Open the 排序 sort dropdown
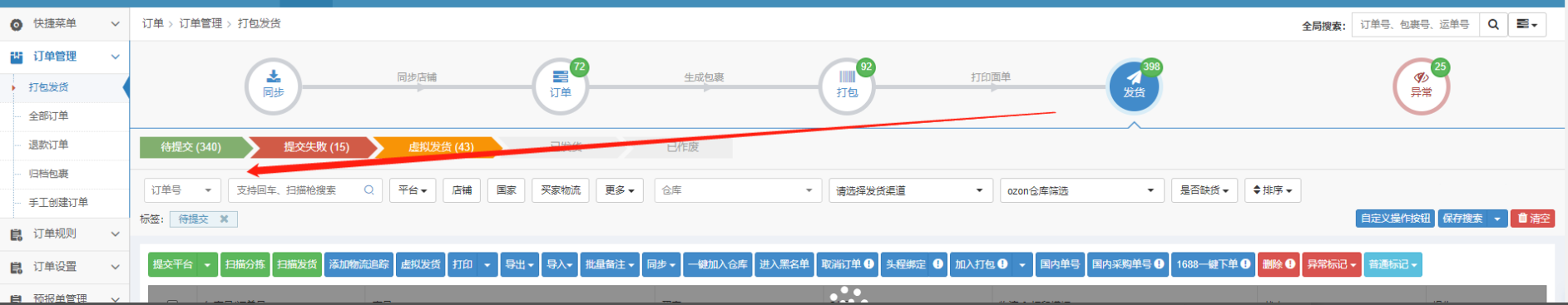 [x=1273, y=190]
